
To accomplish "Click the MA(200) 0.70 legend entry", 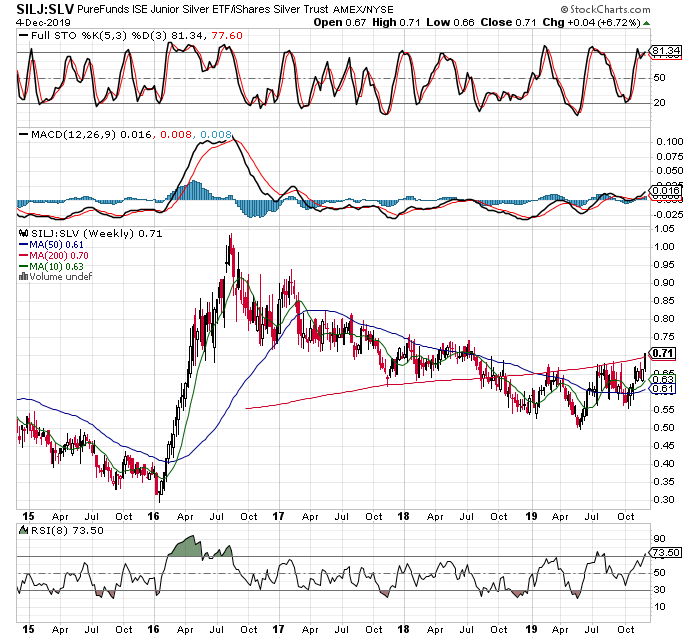I will pos(54,255).
